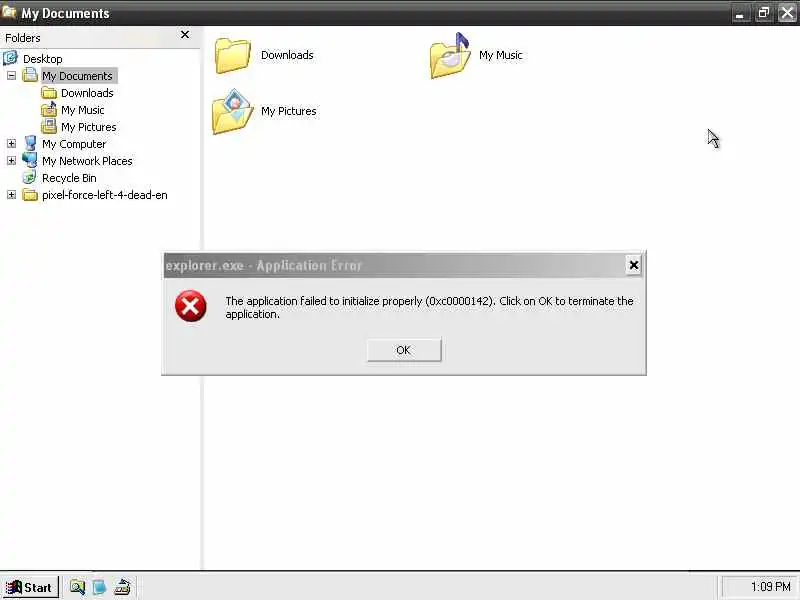
Task: Select Downloads in the folder tree
Action: pyautogui.click(x=87, y=93)
